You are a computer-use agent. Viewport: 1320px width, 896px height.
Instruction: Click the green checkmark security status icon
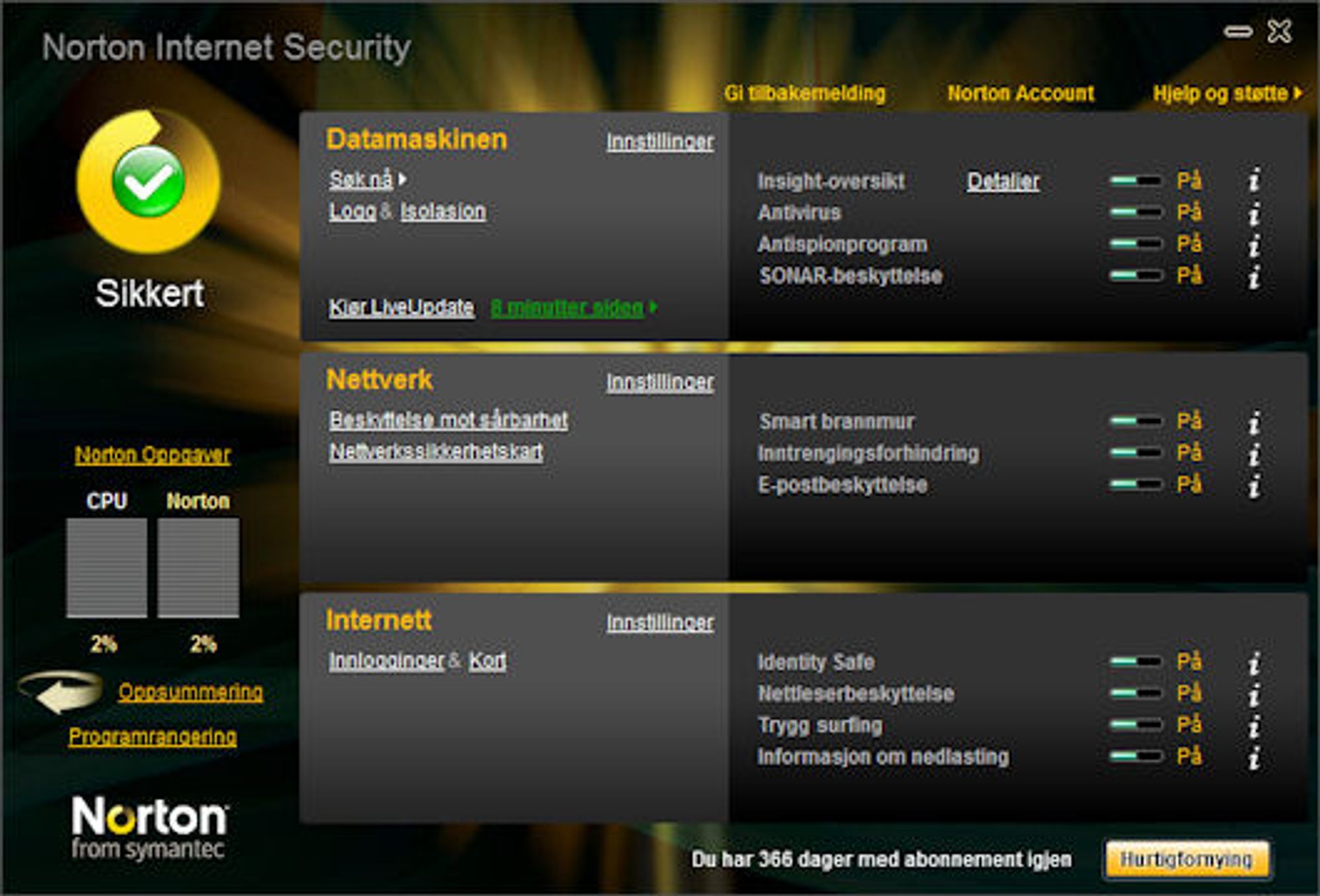148,181
